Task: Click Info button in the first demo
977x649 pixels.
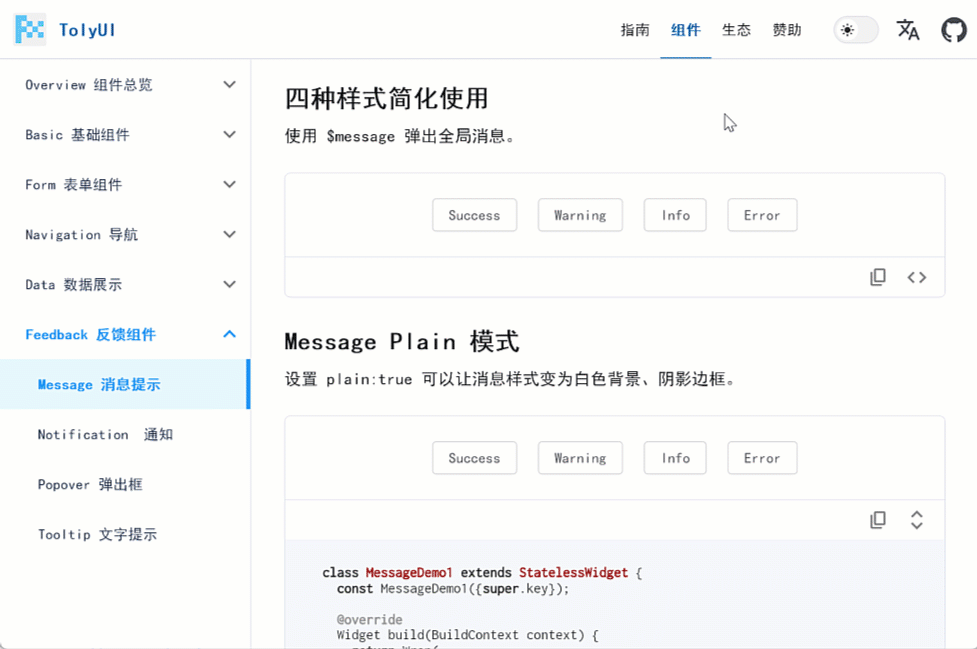Action: (x=675, y=215)
